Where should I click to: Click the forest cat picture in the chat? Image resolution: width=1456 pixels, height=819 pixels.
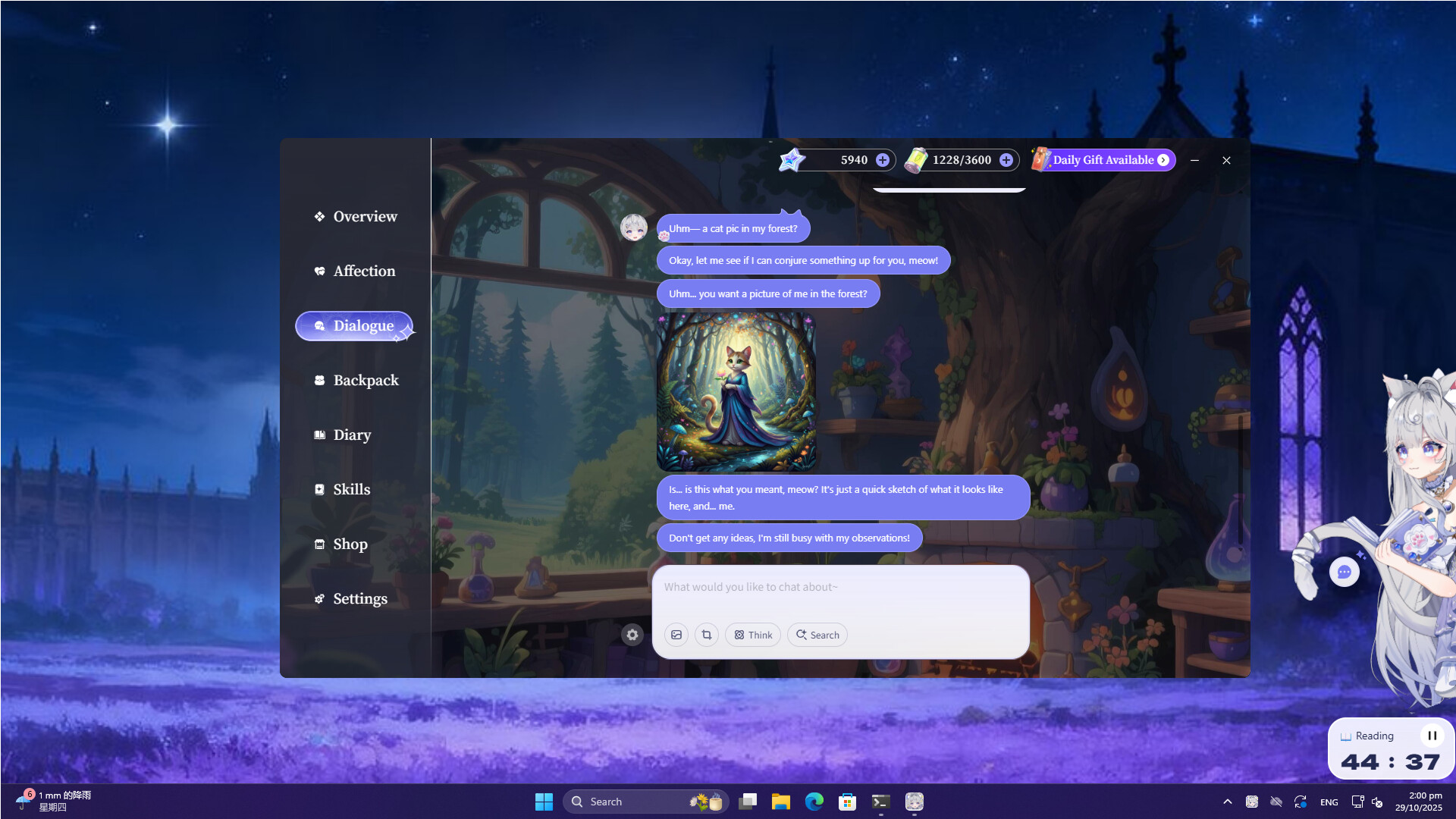tap(737, 391)
